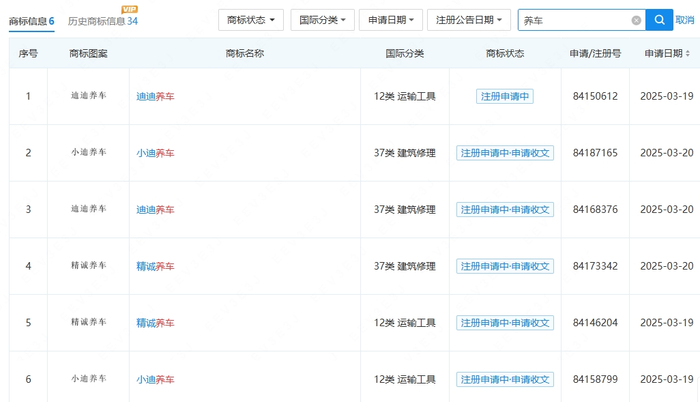Open the 迪迪养车 trademark link in row 1
The height and width of the screenshot is (402, 700).
(x=155, y=97)
